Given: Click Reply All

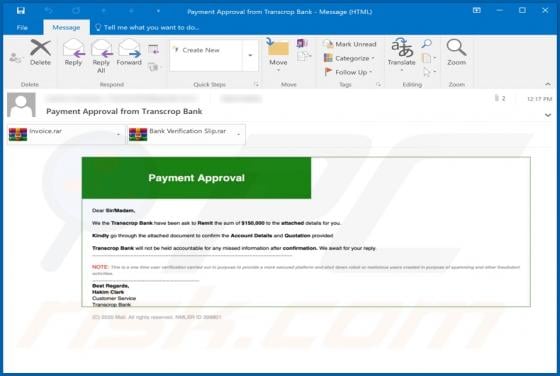Looking at the screenshot, I should [x=101, y=56].
